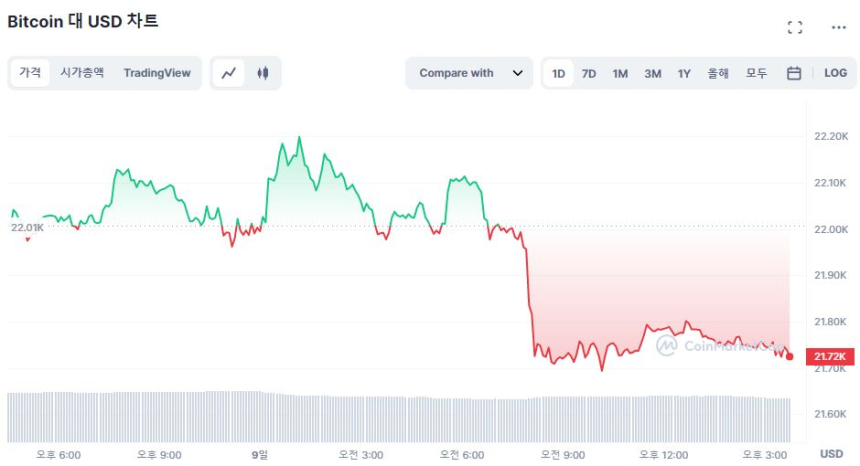Click the 21.72K current price label
Image resolution: width=860 pixels, height=466 pixels.
(829, 356)
